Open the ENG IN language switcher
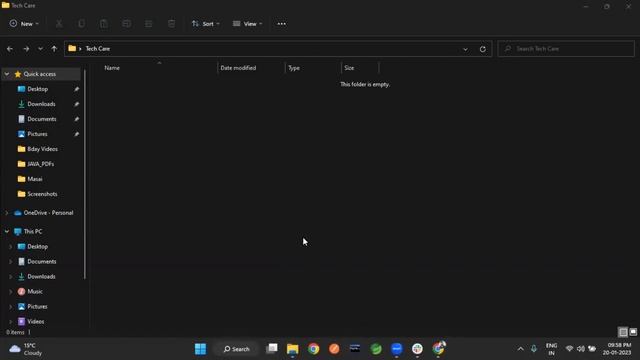Viewport: 640px width, 360px height. coord(551,349)
